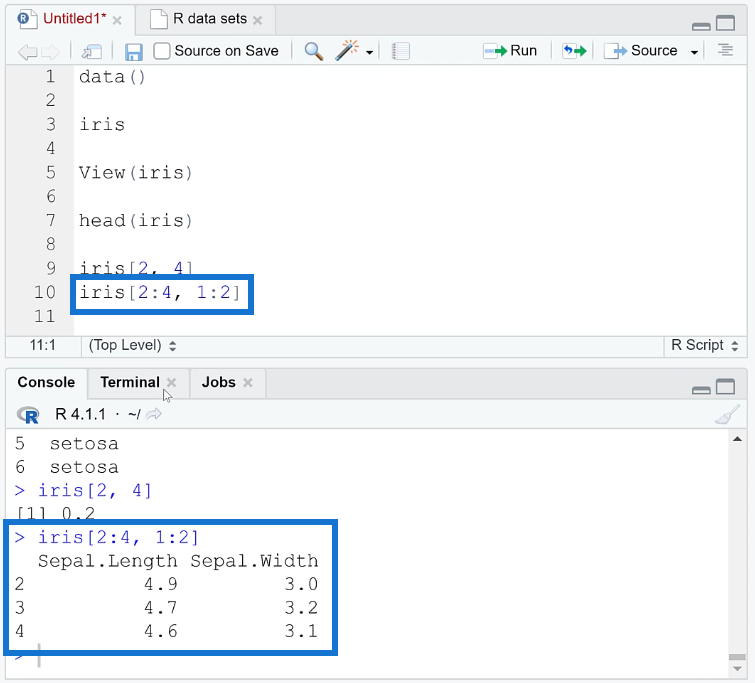The width and height of the screenshot is (755, 683).
Task: Go forward to next source location
Action: [x=50, y=51]
